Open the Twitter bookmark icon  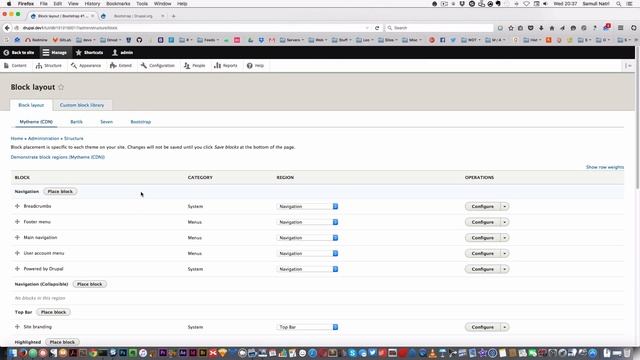click(x=453, y=40)
